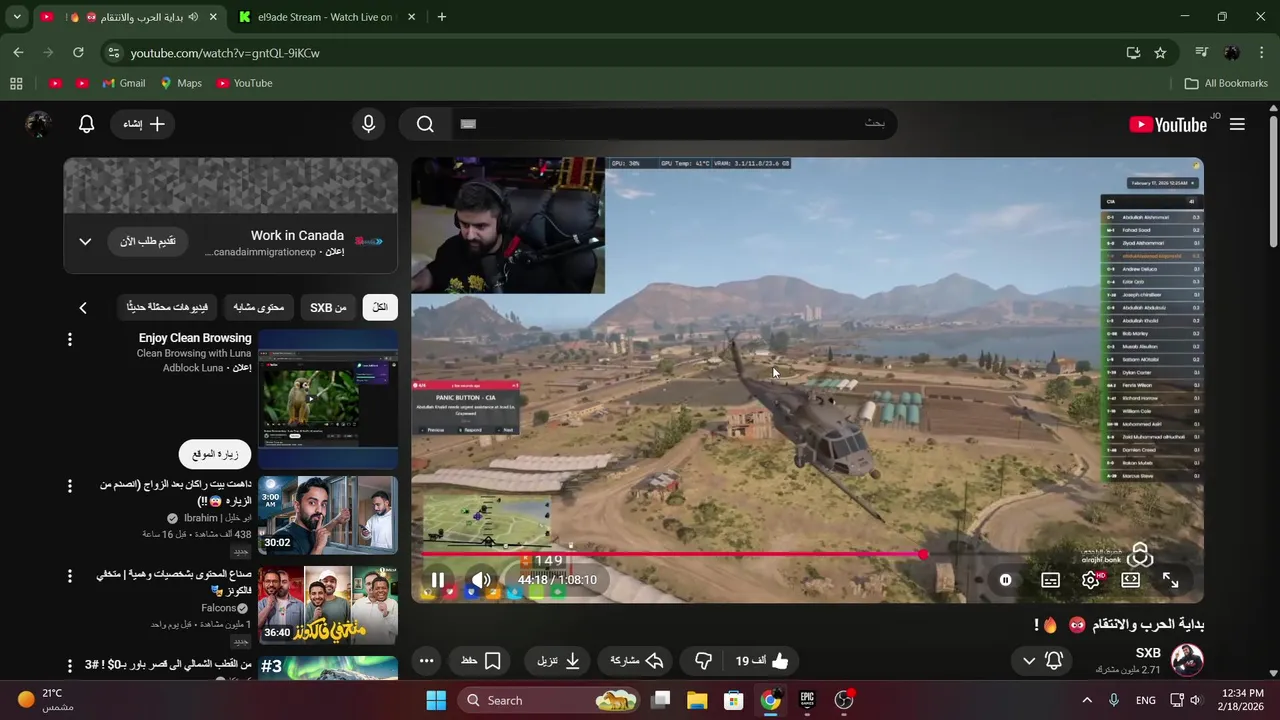Open SXB channel name link

[x=1148, y=653]
